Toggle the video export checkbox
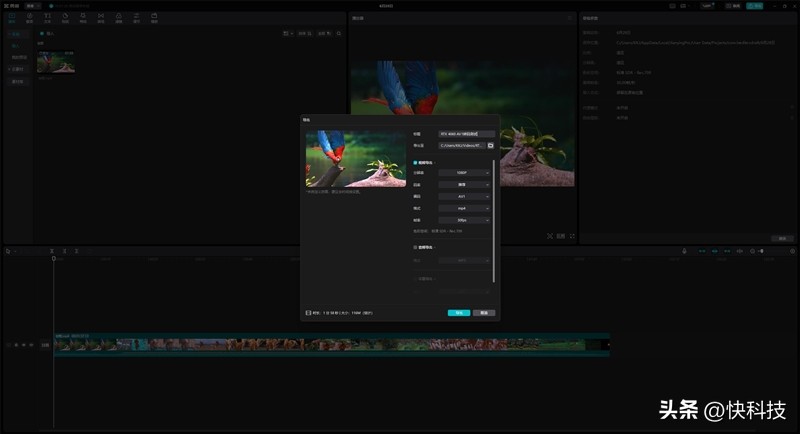Viewport: 800px width, 434px height. (416, 162)
